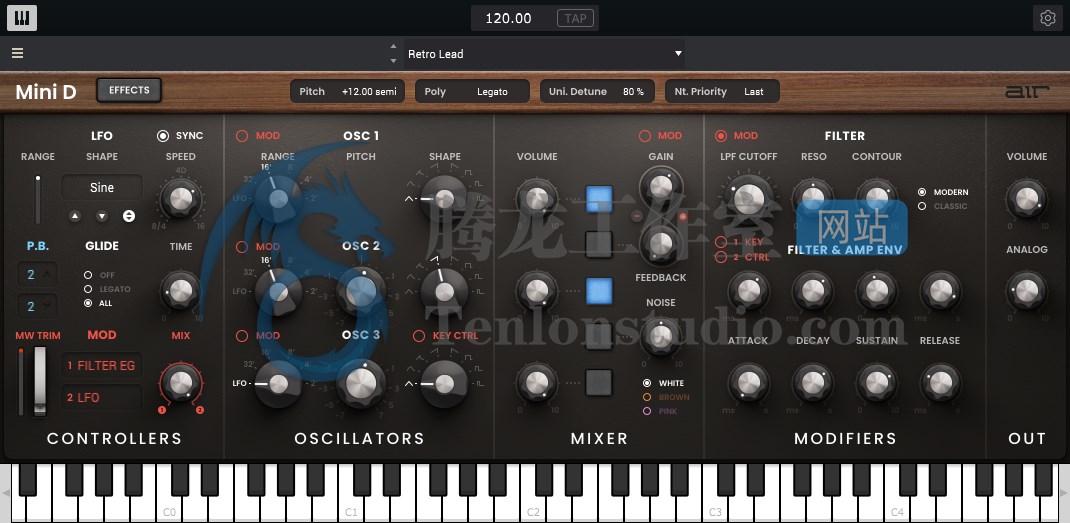This screenshot has width=1070, height=523.
Task: Click the OSC 3 PITCH knob
Action: pos(361,384)
